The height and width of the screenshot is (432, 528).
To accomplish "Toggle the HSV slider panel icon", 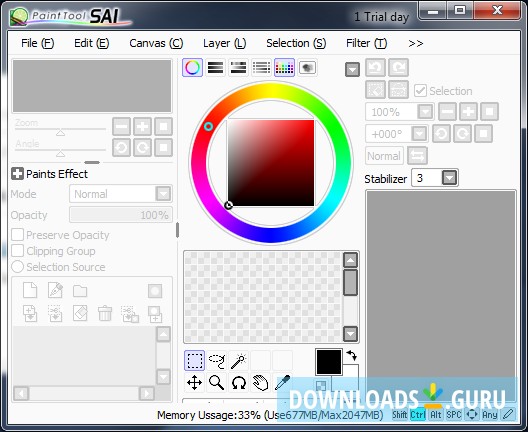I will click(x=238, y=67).
